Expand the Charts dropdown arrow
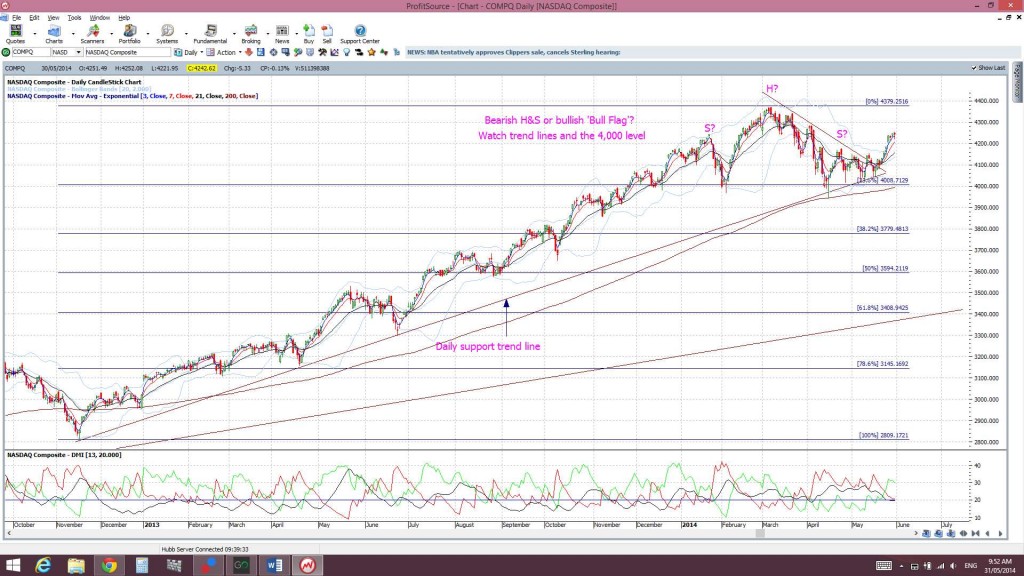The width and height of the screenshot is (1024, 576). 72,33
